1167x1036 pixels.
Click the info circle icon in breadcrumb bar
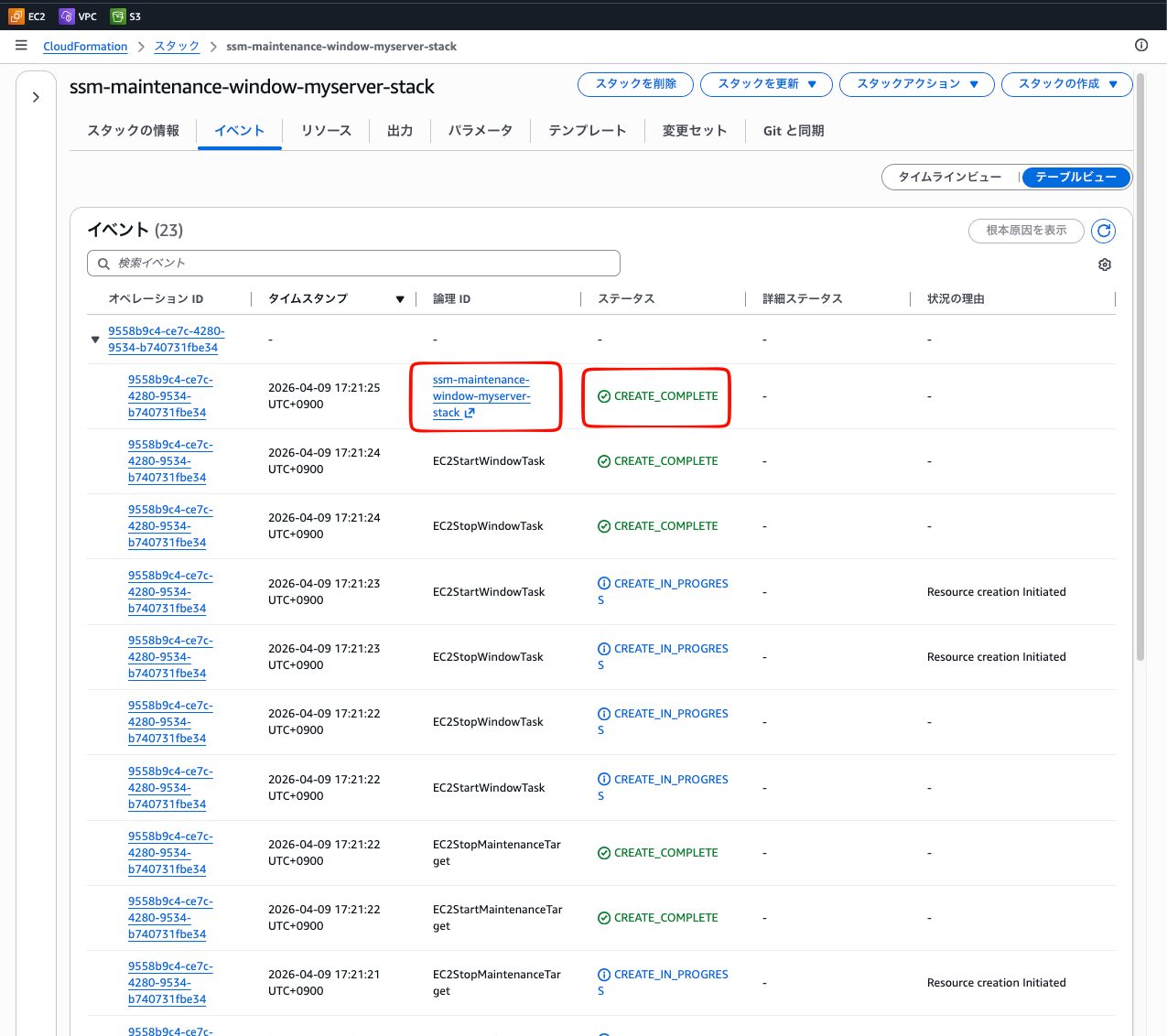tap(1141, 45)
